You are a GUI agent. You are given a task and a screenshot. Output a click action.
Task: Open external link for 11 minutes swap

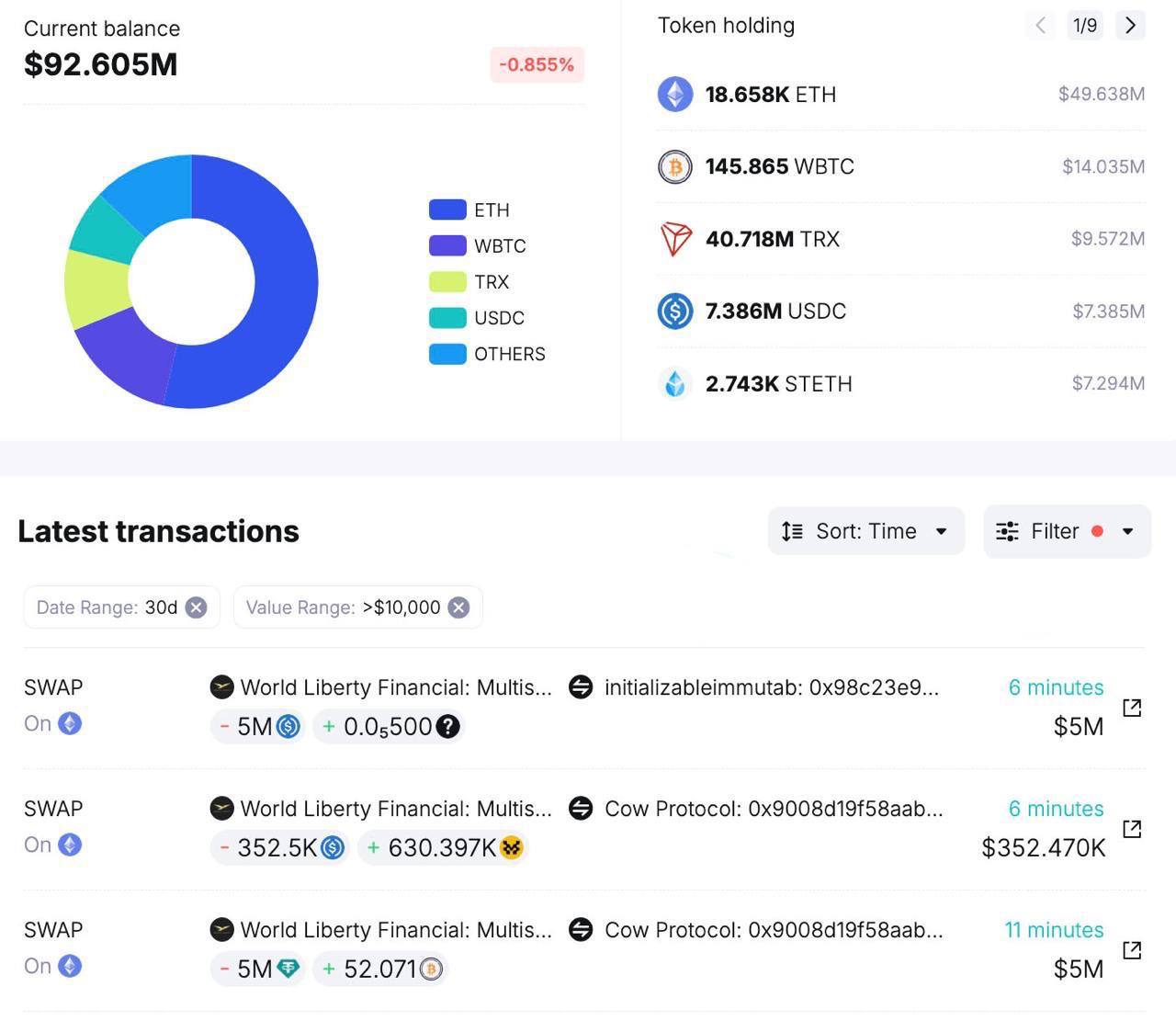[1132, 950]
